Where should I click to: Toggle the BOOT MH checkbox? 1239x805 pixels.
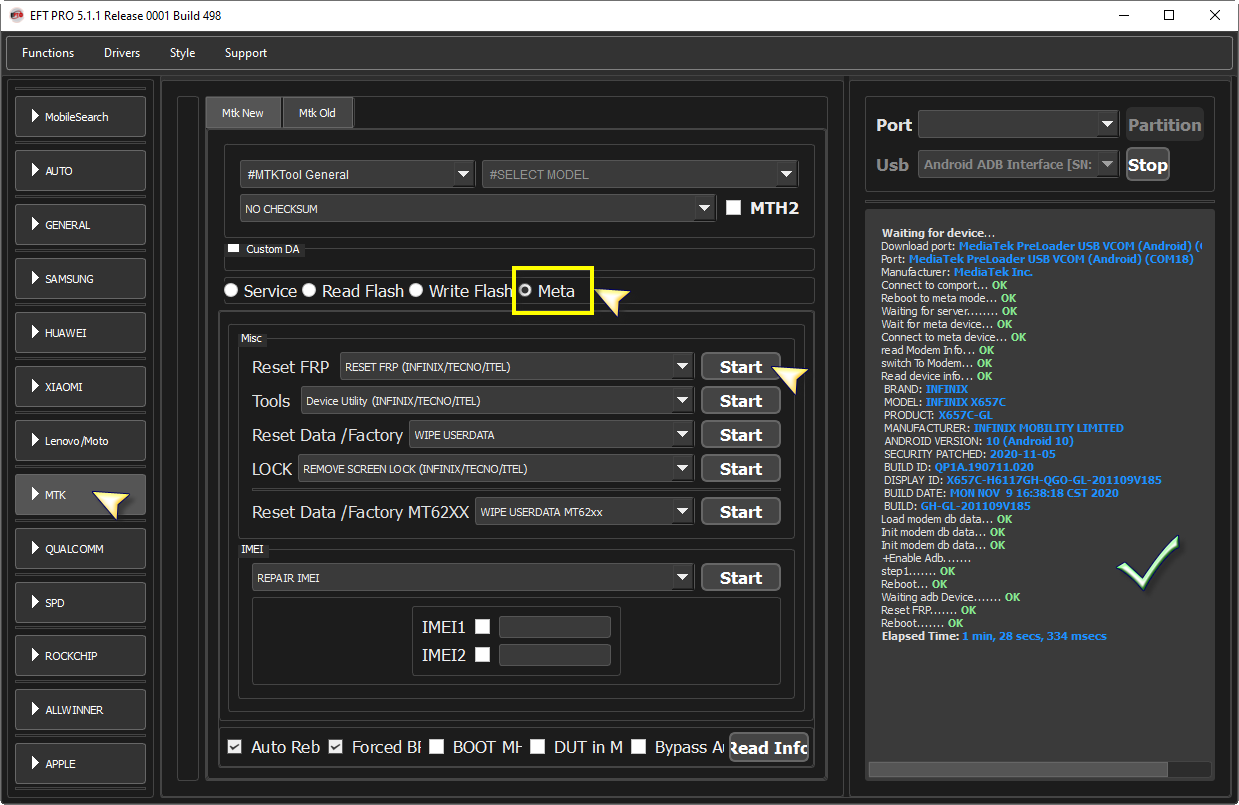[437, 747]
